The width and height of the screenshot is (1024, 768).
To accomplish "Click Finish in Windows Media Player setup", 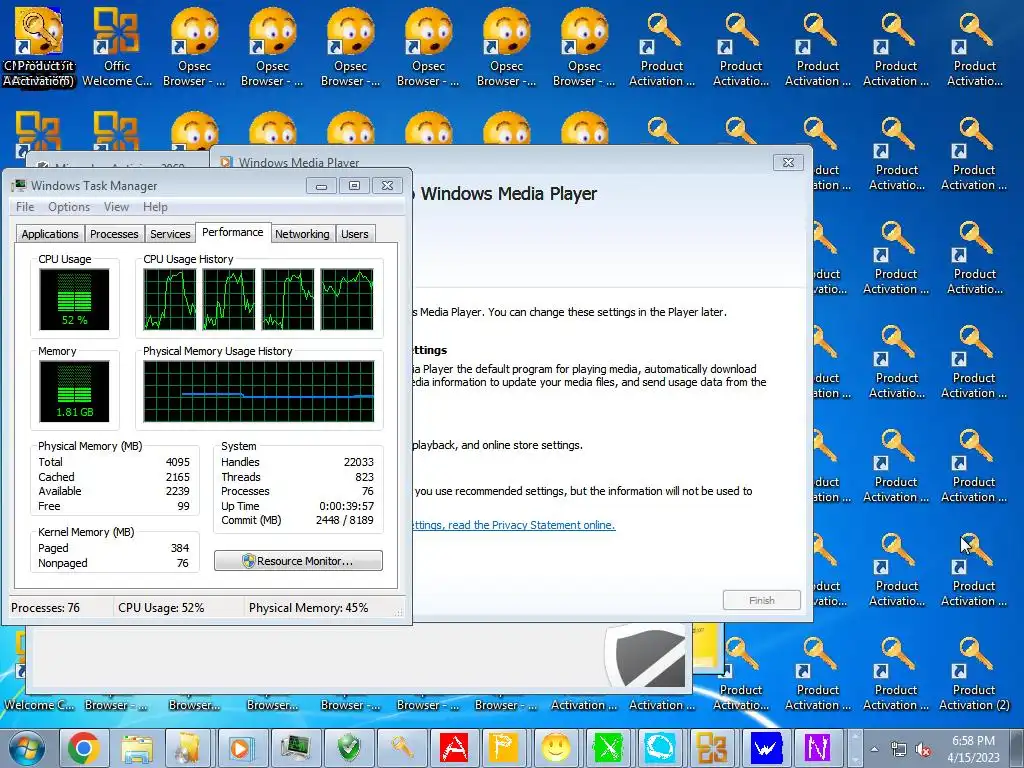I will tap(761, 600).
